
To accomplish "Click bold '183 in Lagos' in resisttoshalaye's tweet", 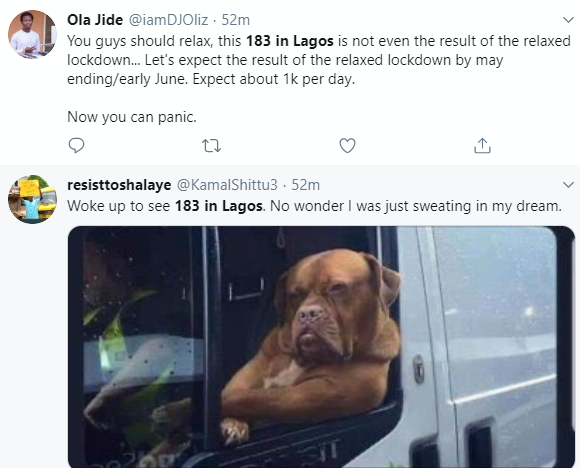I will click(x=219, y=206).
